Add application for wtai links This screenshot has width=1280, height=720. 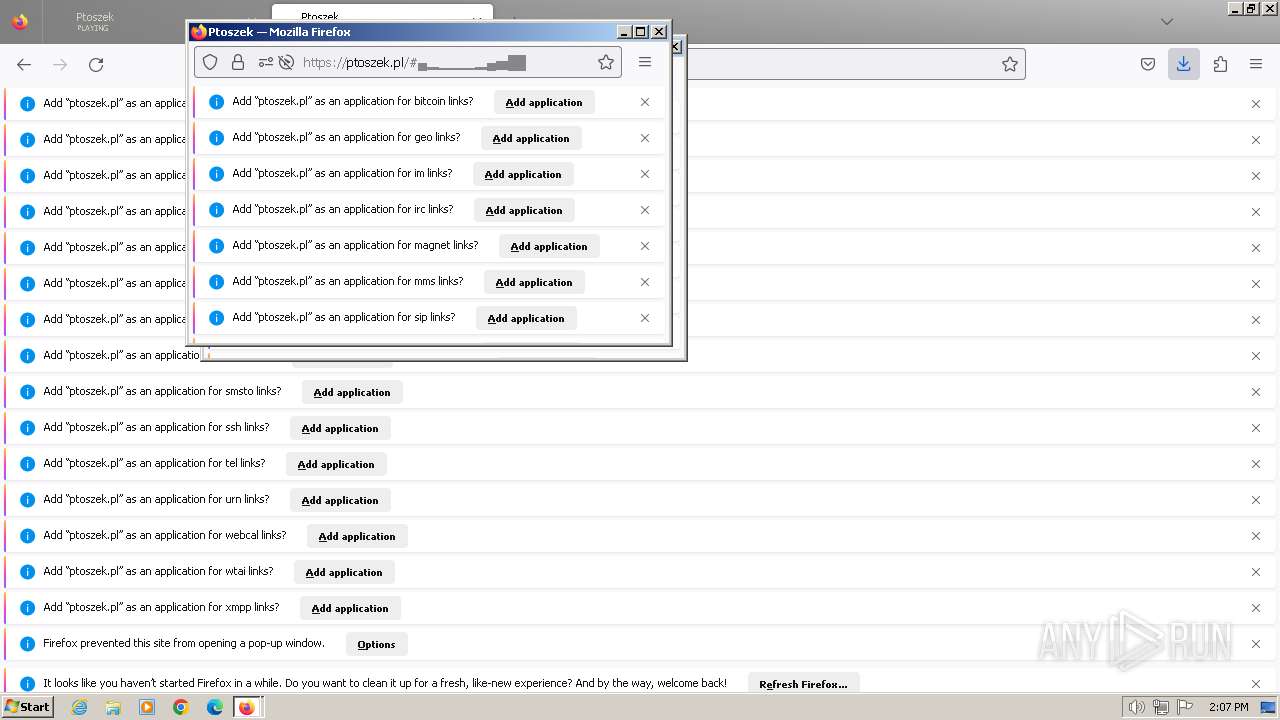(344, 572)
